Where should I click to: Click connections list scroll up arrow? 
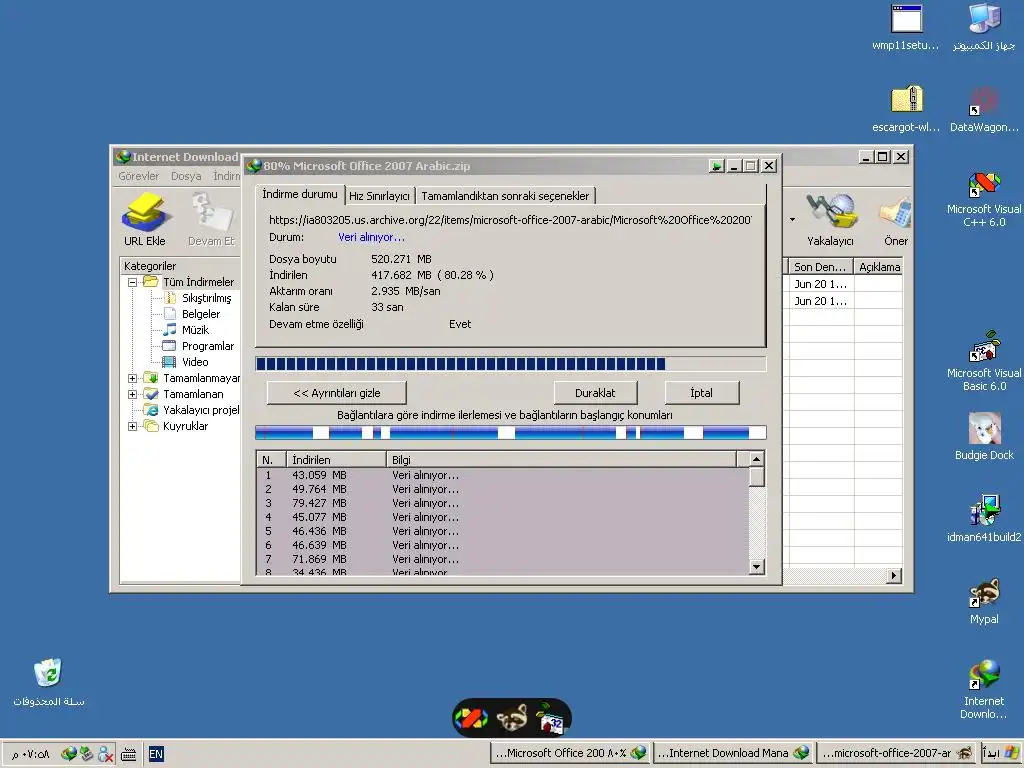[756, 459]
